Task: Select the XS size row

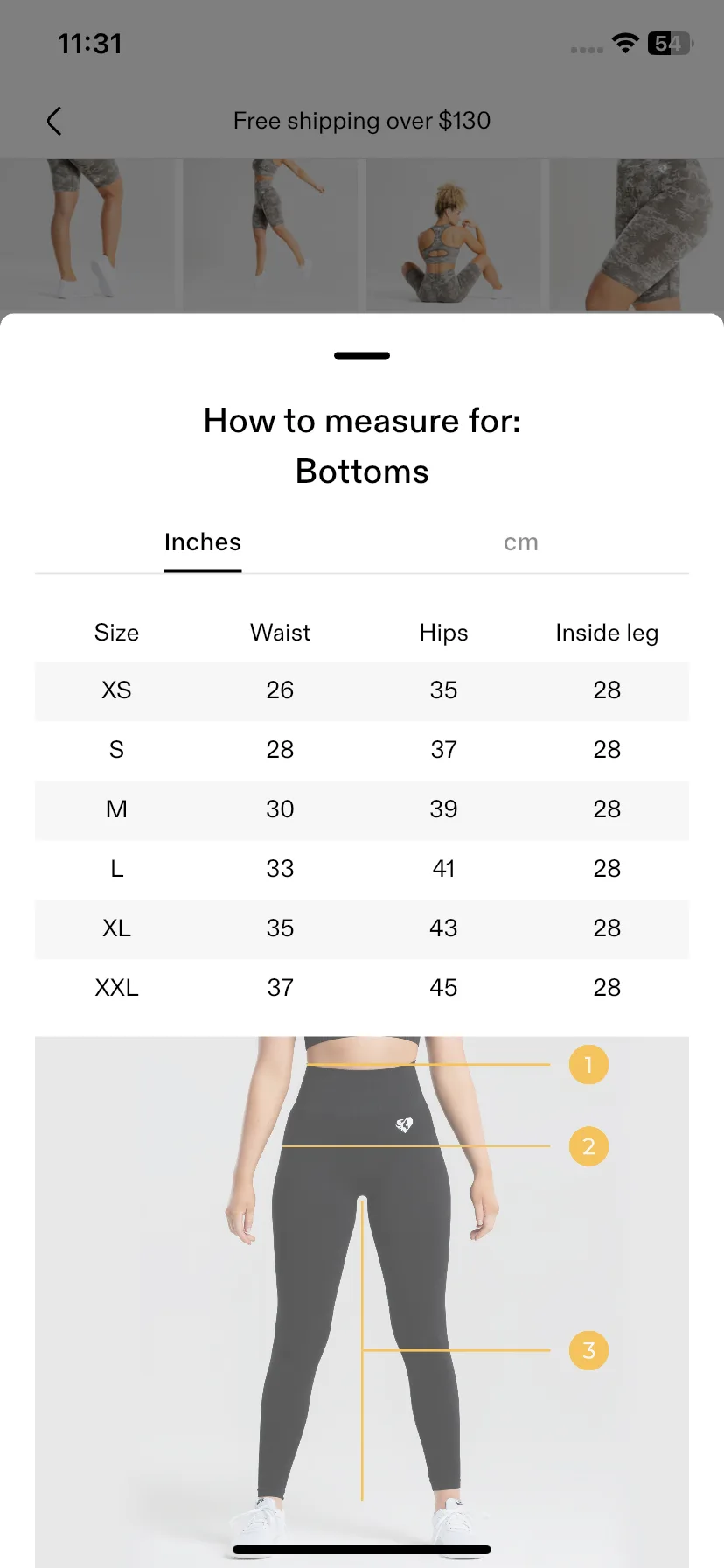Action: coord(362,690)
